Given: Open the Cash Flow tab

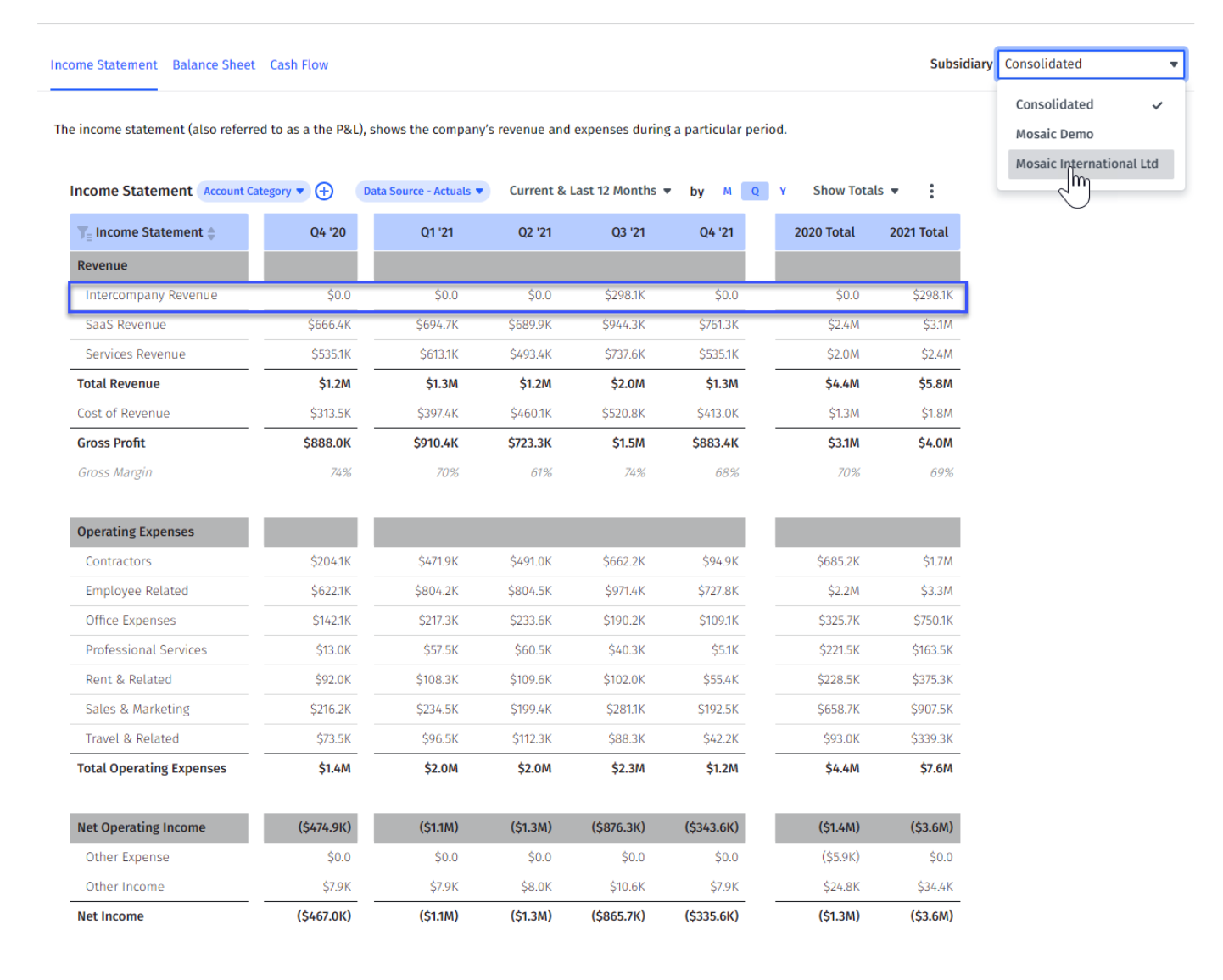Looking at the screenshot, I should (299, 64).
